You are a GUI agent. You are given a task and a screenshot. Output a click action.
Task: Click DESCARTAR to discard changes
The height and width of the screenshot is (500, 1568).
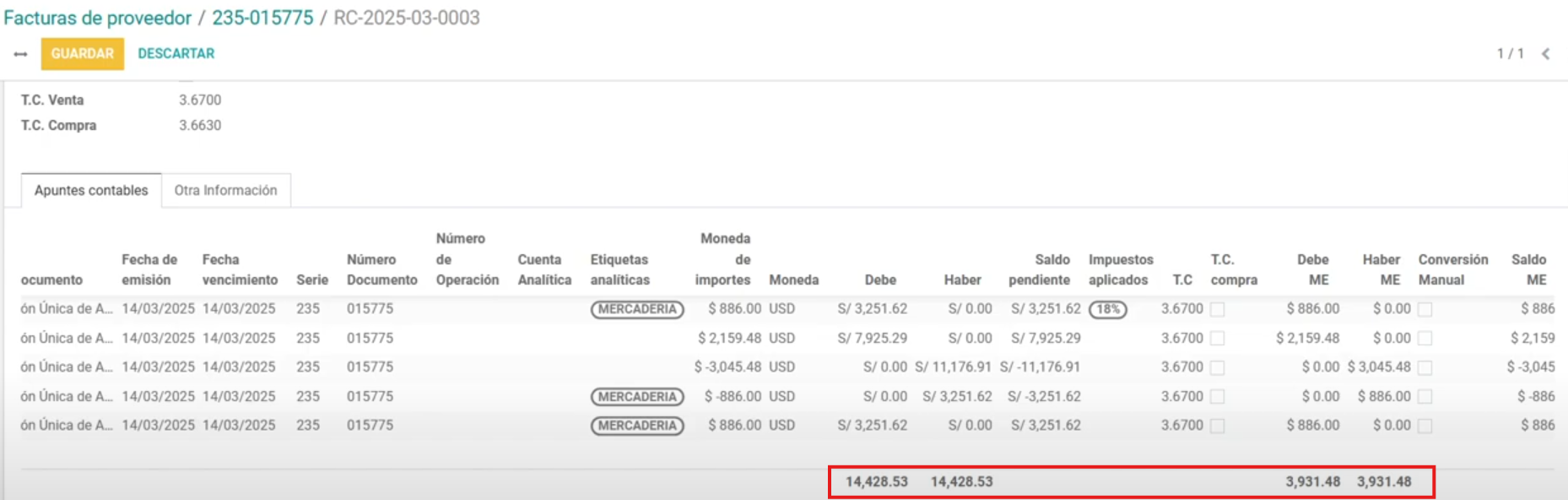(x=176, y=53)
